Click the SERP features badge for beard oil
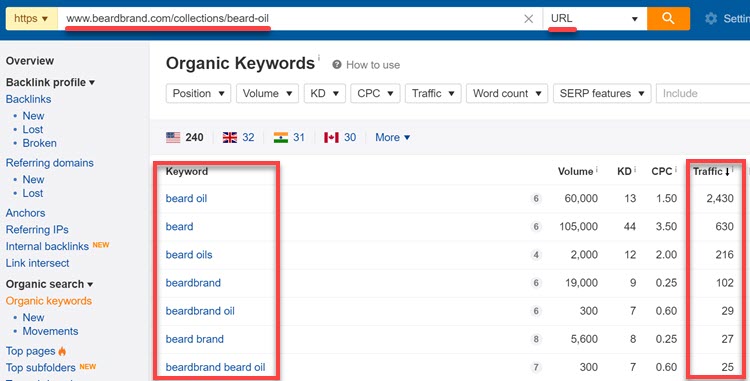This screenshot has width=750, height=381. pos(536,198)
